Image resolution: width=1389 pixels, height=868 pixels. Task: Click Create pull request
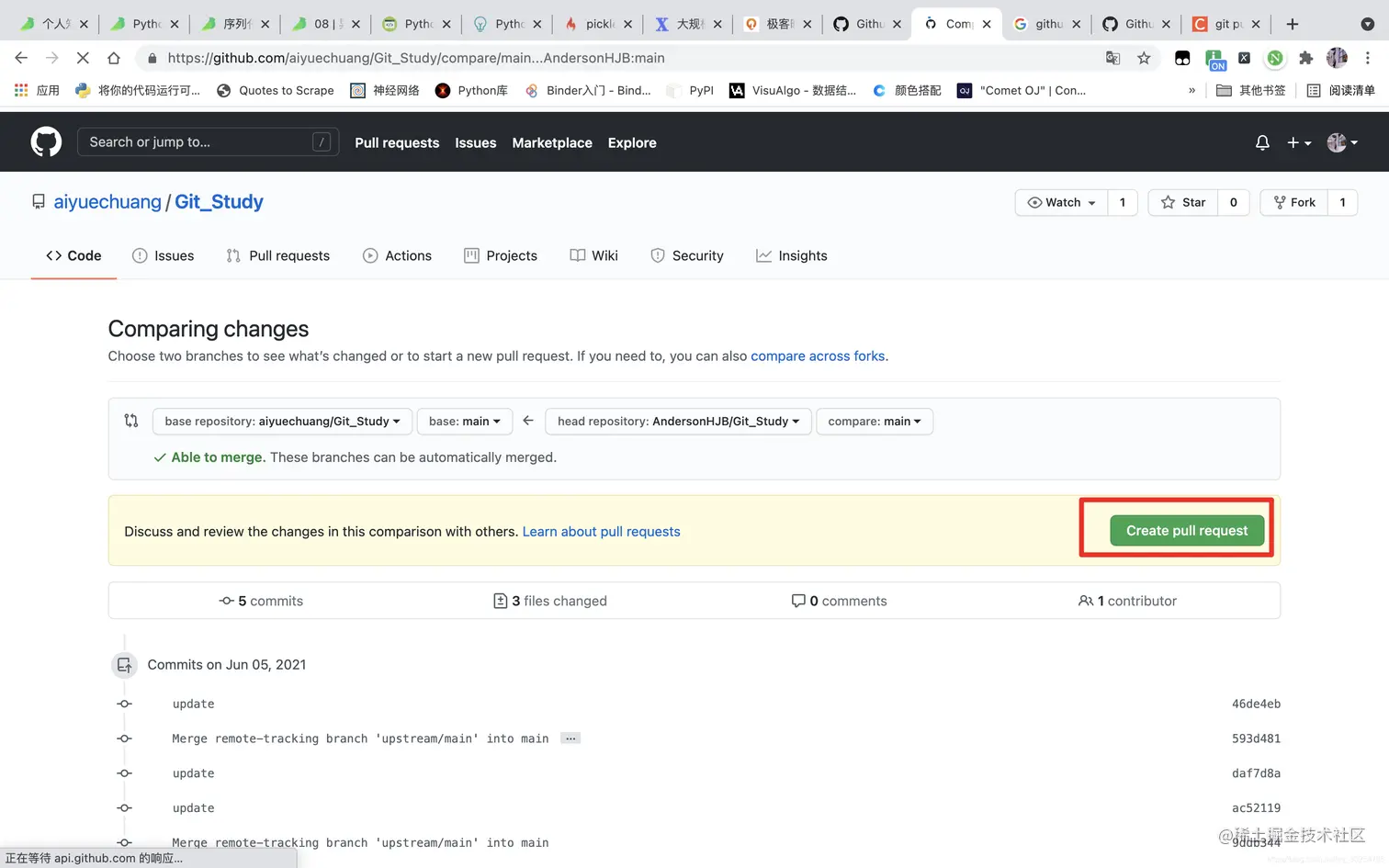pyautogui.click(x=1187, y=531)
